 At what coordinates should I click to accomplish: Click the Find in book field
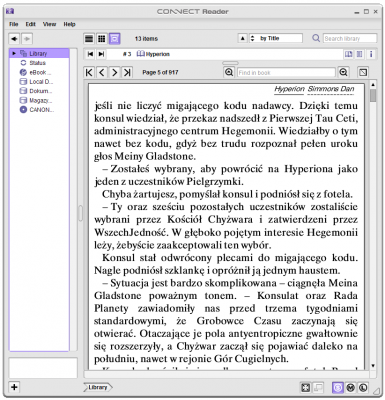coord(286,72)
